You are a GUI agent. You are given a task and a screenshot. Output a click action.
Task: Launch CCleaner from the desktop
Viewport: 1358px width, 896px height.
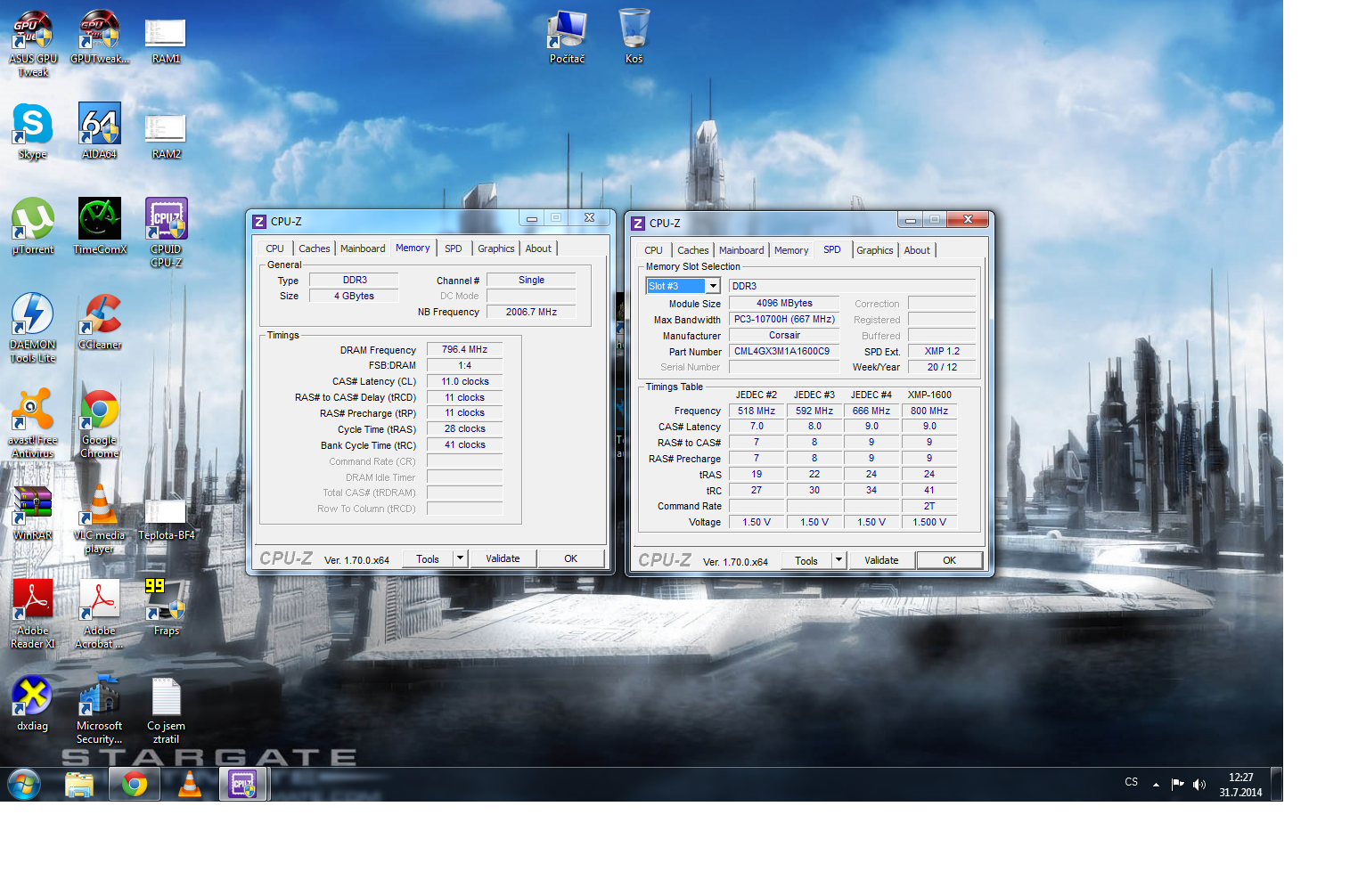tap(100, 316)
